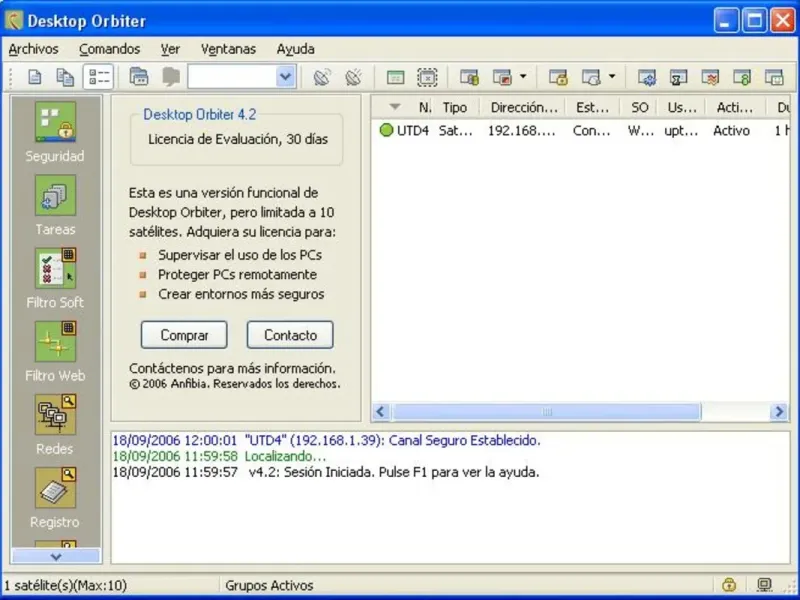Screen dimensions: 800x600
Task: Sort by the Tipo column header
Action: point(455,107)
